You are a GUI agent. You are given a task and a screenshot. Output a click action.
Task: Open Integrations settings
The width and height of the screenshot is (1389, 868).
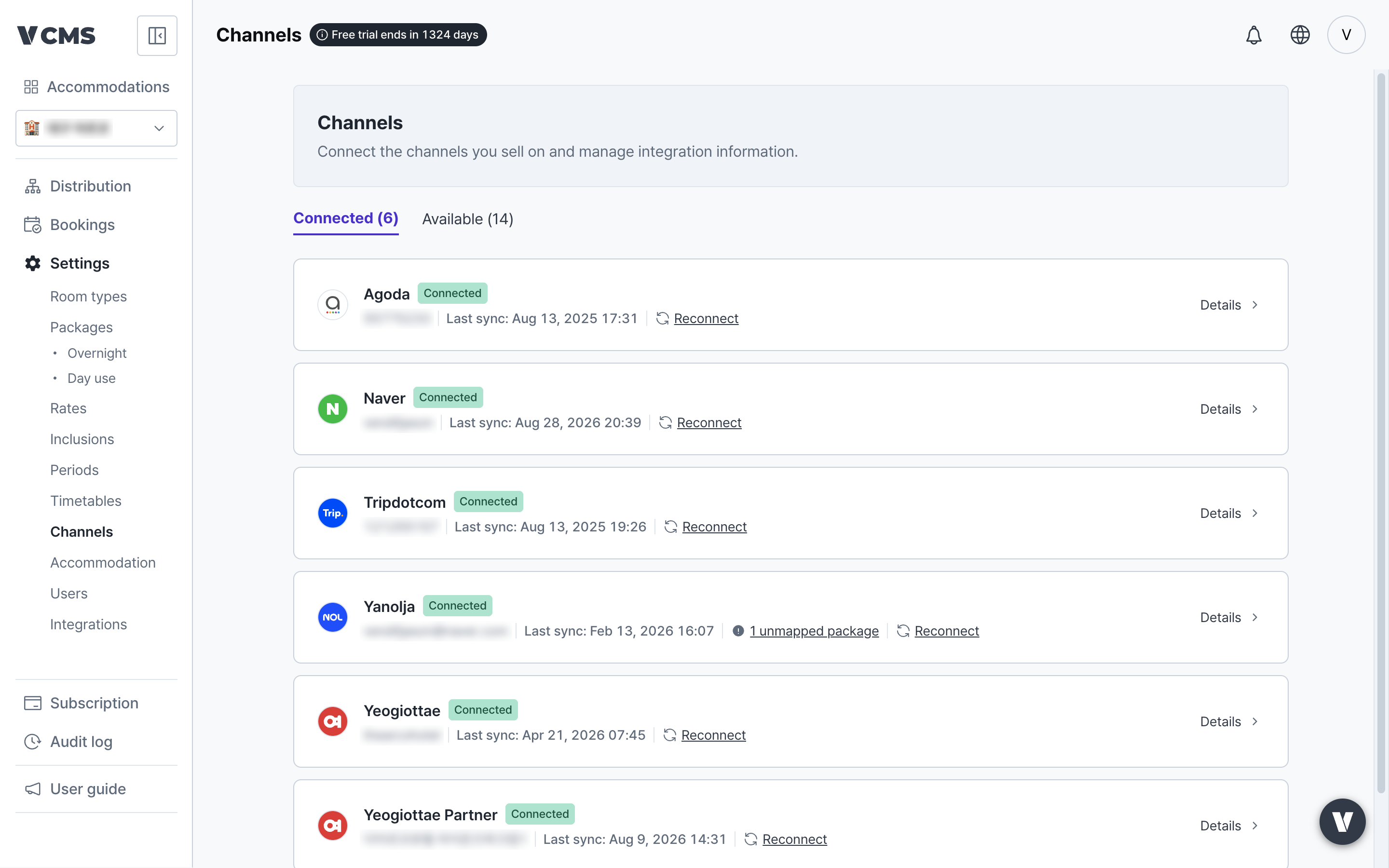point(88,624)
